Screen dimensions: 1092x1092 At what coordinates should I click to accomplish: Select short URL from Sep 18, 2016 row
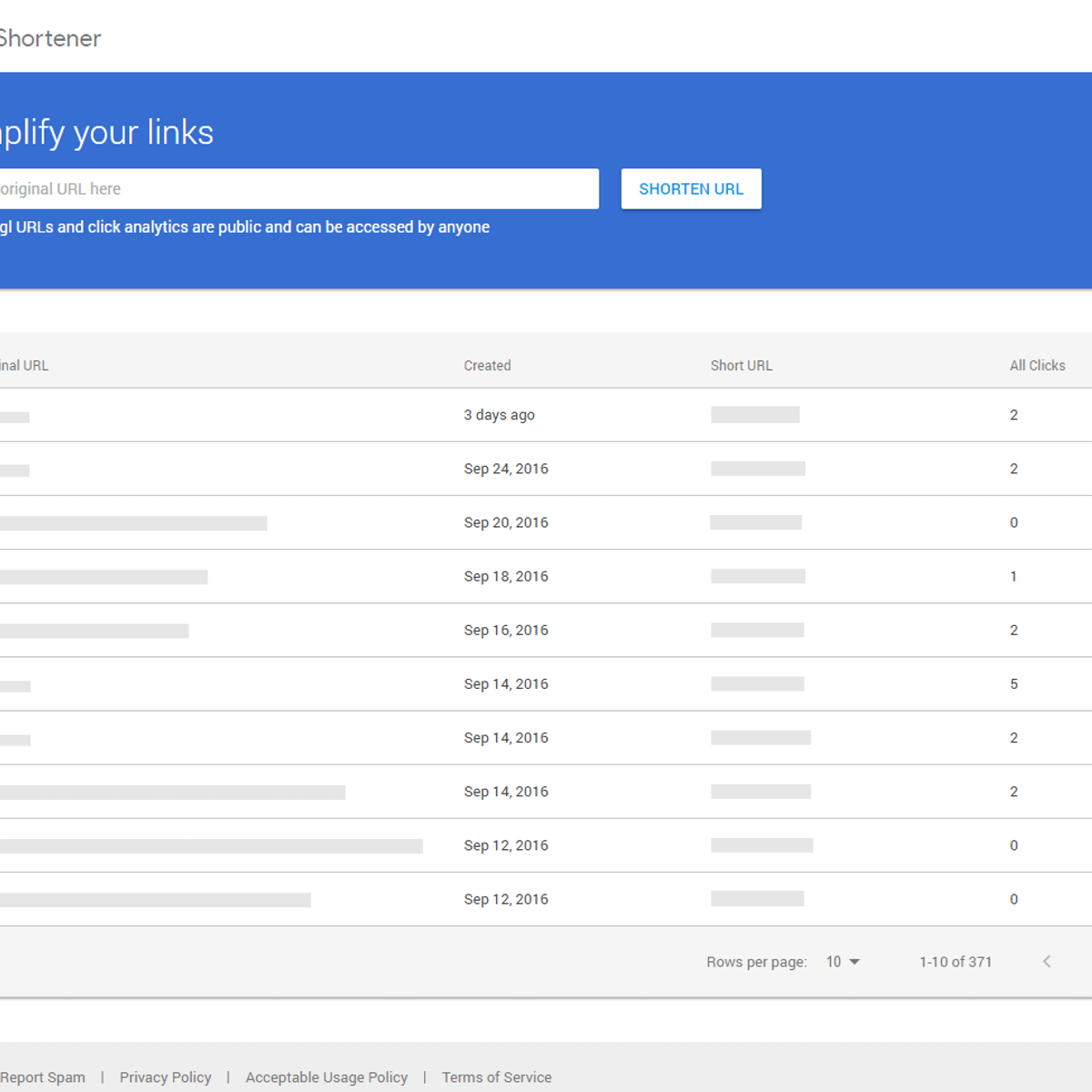pos(758,576)
